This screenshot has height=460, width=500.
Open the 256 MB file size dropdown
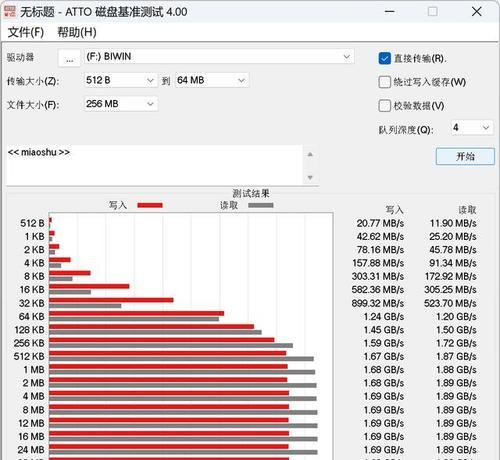tap(120, 104)
